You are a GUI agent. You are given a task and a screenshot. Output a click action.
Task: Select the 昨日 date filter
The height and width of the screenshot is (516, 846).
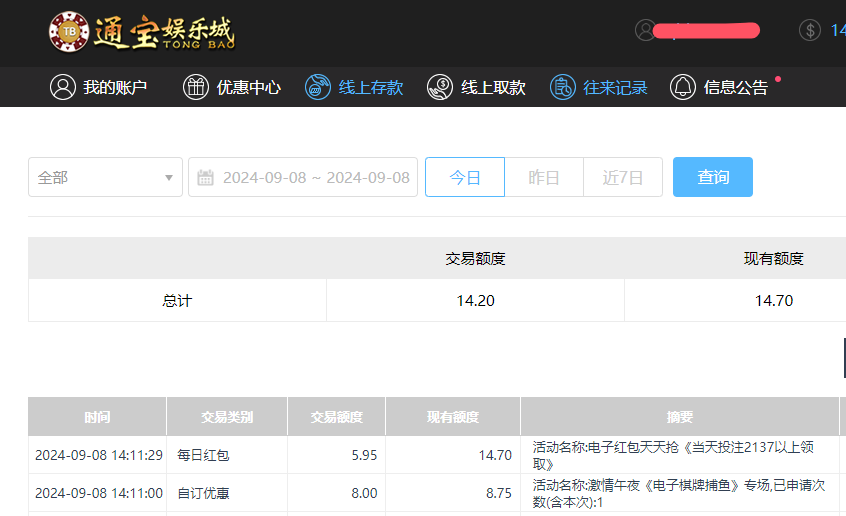[544, 177]
